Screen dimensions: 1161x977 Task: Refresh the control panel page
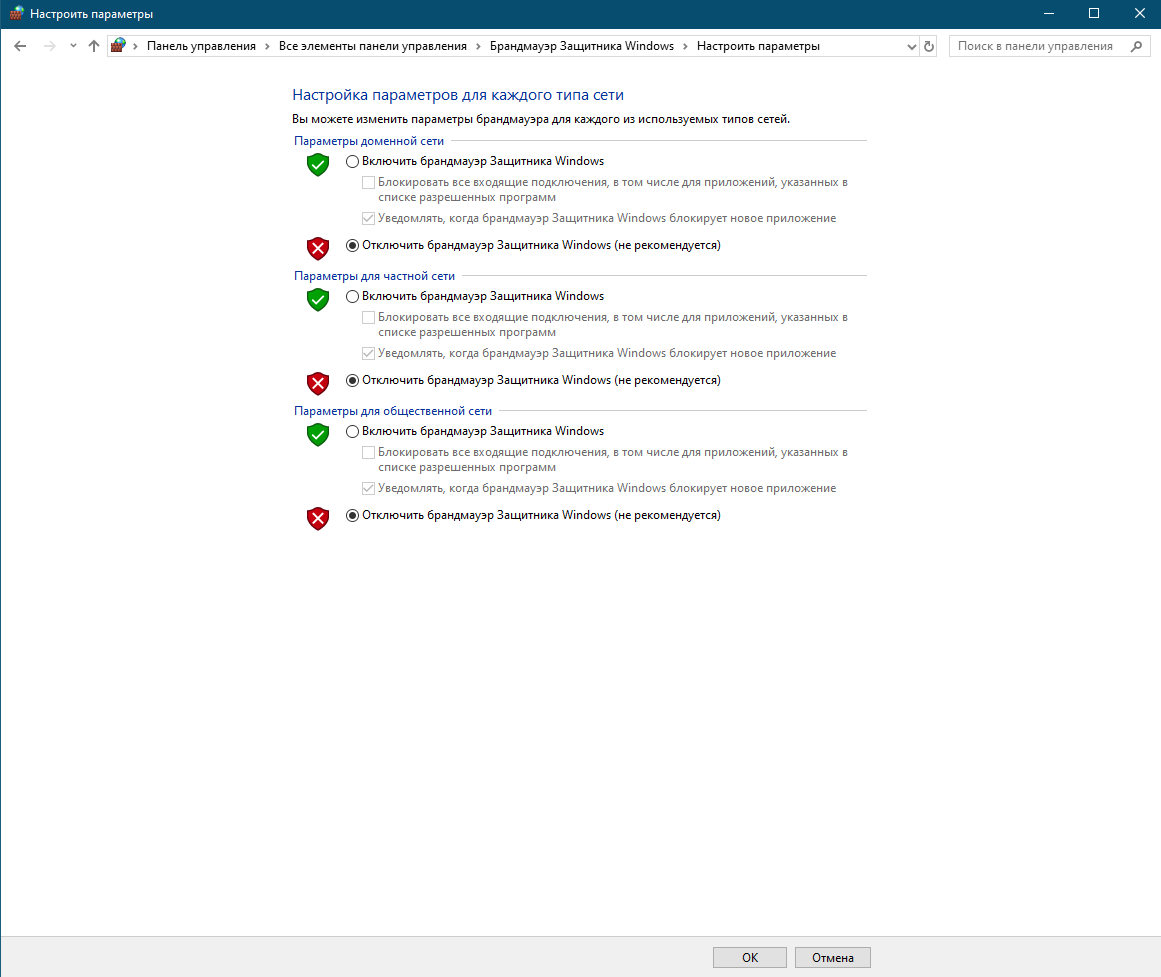(x=929, y=47)
